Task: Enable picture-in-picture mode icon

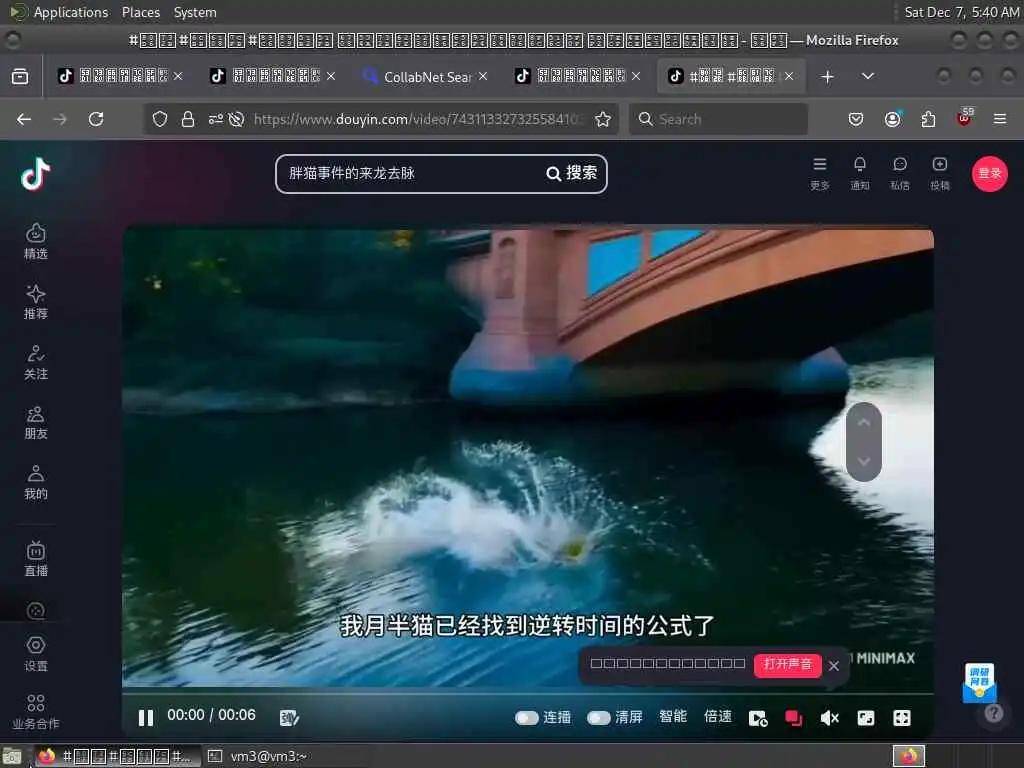Action: click(865, 718)
